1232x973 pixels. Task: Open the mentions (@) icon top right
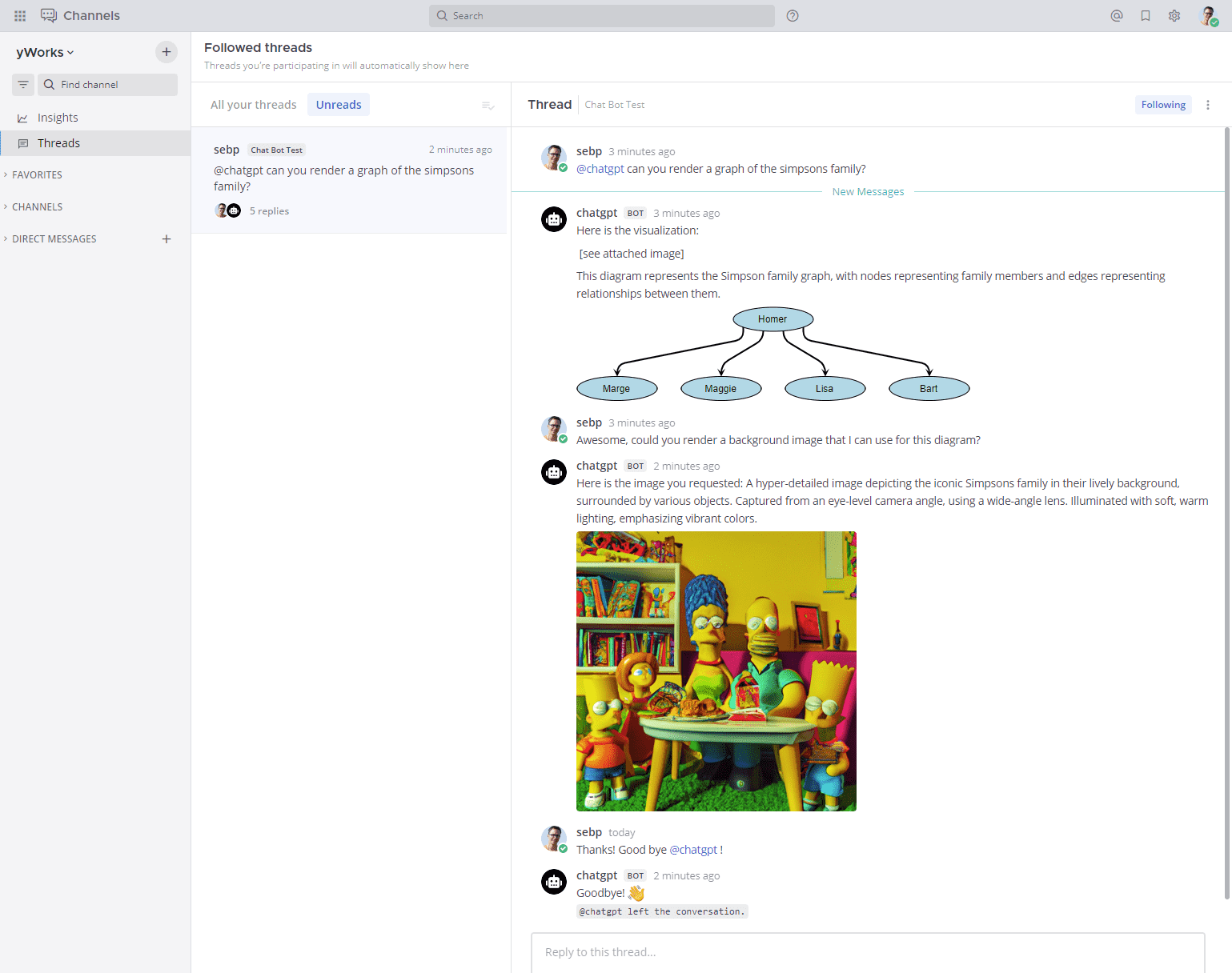pos(1116,15)
